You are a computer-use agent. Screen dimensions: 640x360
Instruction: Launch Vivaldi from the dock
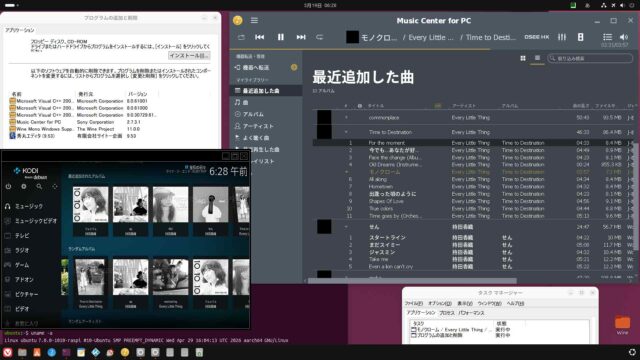(x=7, y=352)
